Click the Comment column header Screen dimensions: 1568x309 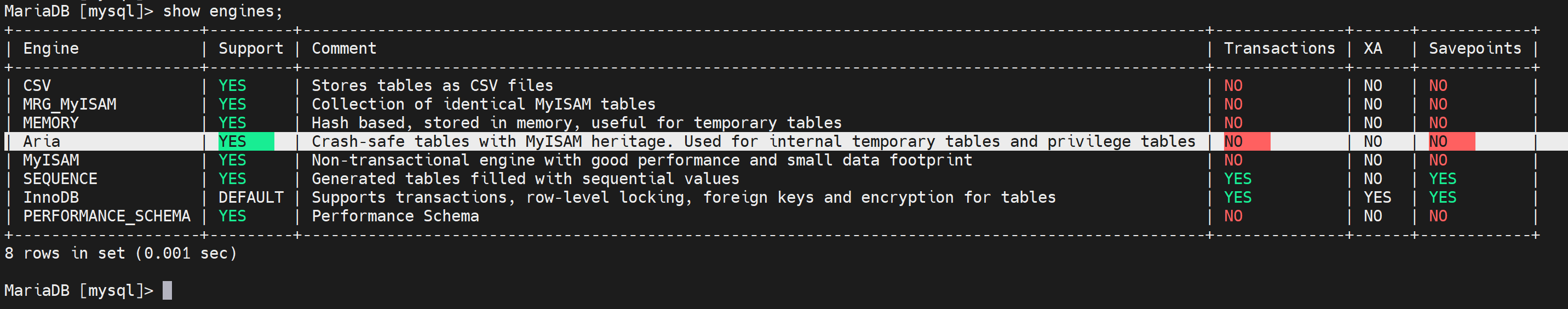(344, 48)
